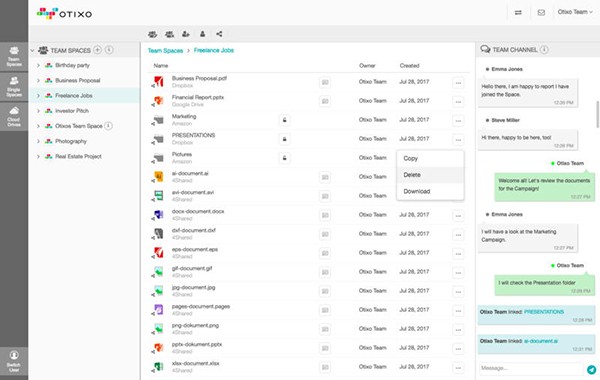
Task: Open Cloud Drives in left sidebar
Action: coord(14,117)
